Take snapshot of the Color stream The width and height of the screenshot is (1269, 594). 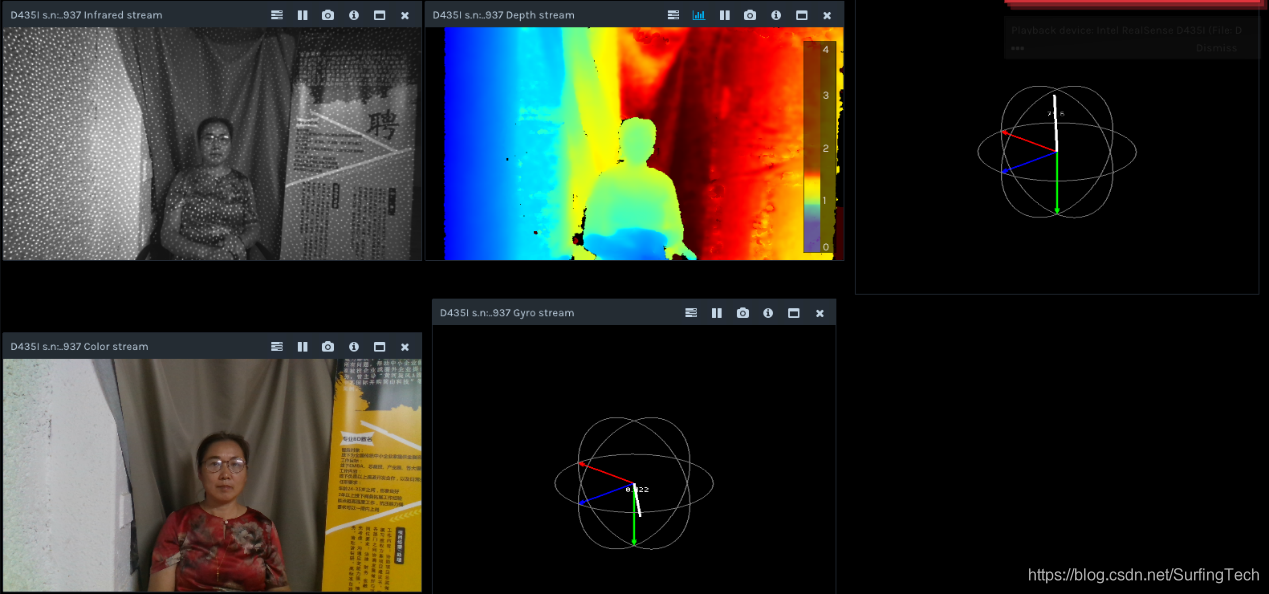pyautogui.click(x=328, y=346)
